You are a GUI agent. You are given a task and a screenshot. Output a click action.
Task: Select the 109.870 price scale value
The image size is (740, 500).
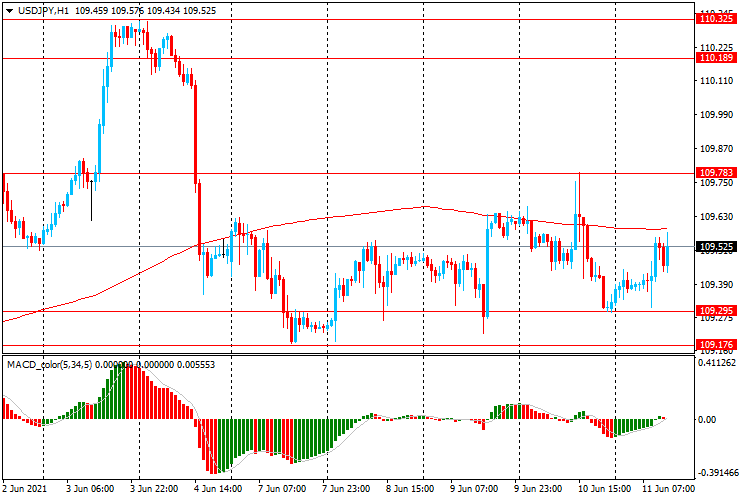(716, 149)
